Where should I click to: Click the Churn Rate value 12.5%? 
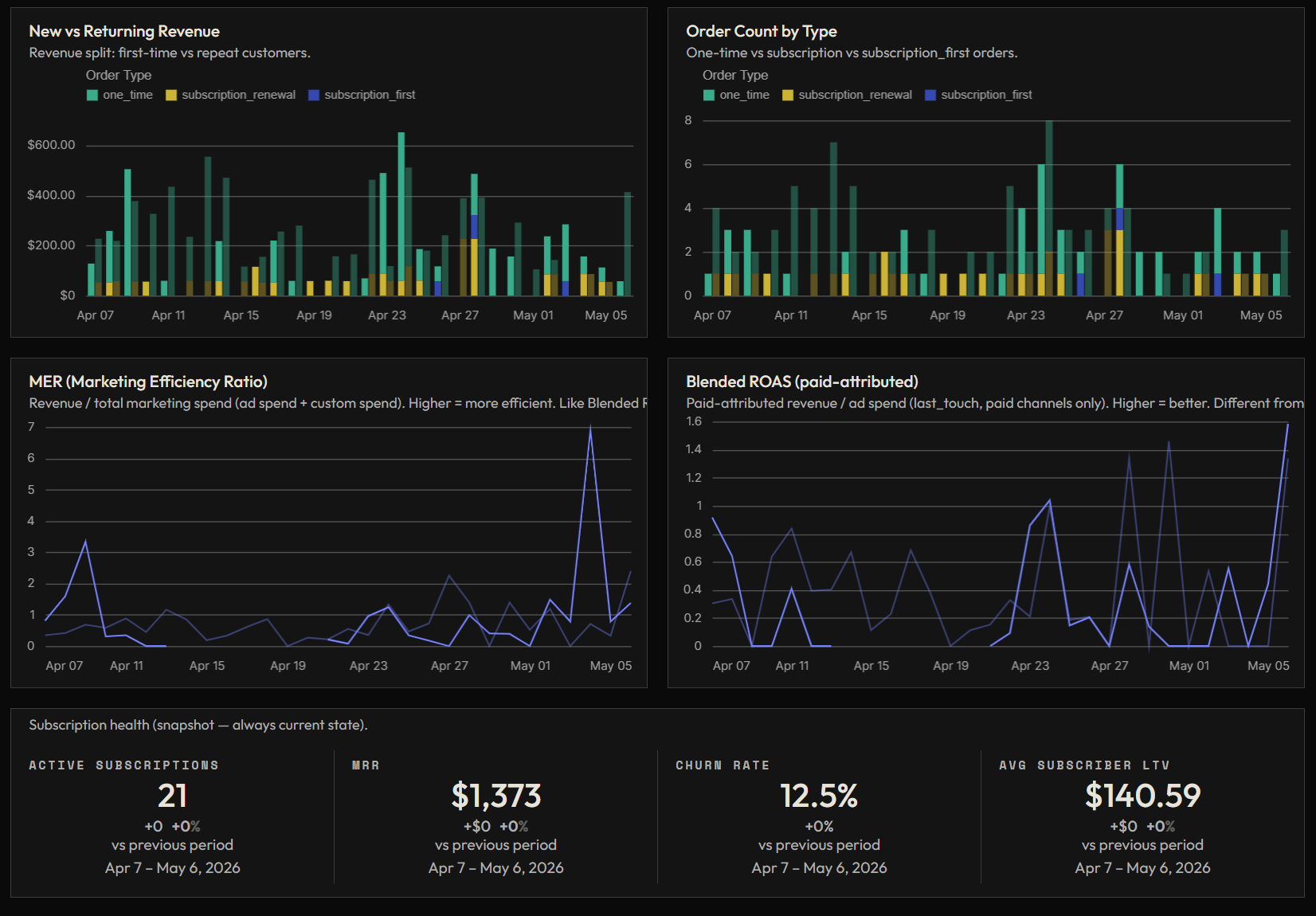click(x=819, y=796)
